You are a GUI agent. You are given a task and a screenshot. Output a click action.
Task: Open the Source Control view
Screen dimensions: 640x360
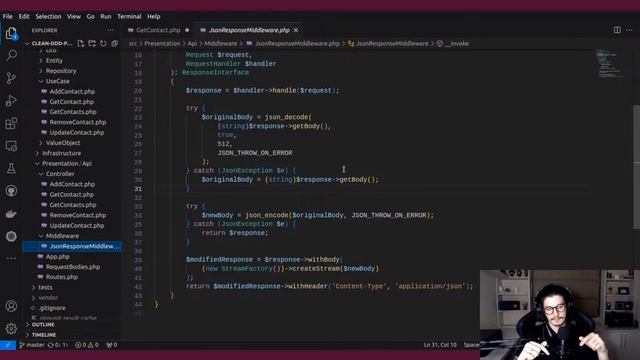click(x=11, y=78)
